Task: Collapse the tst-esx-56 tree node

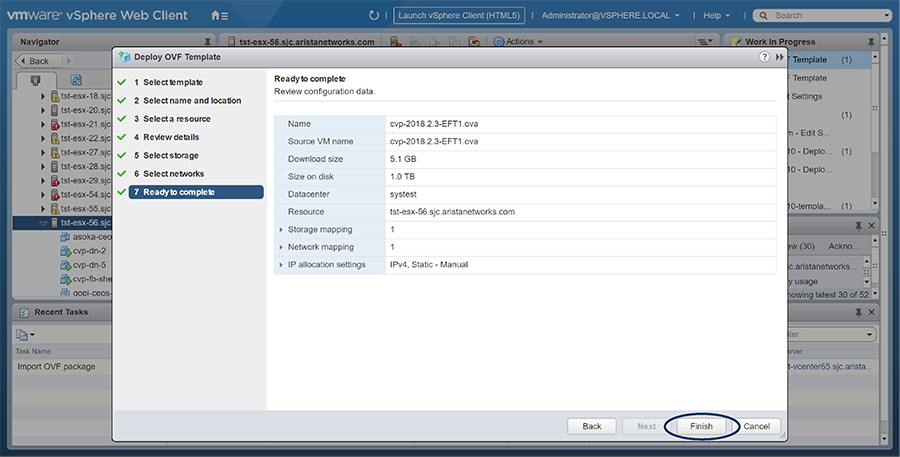Action: coord(43,223)
